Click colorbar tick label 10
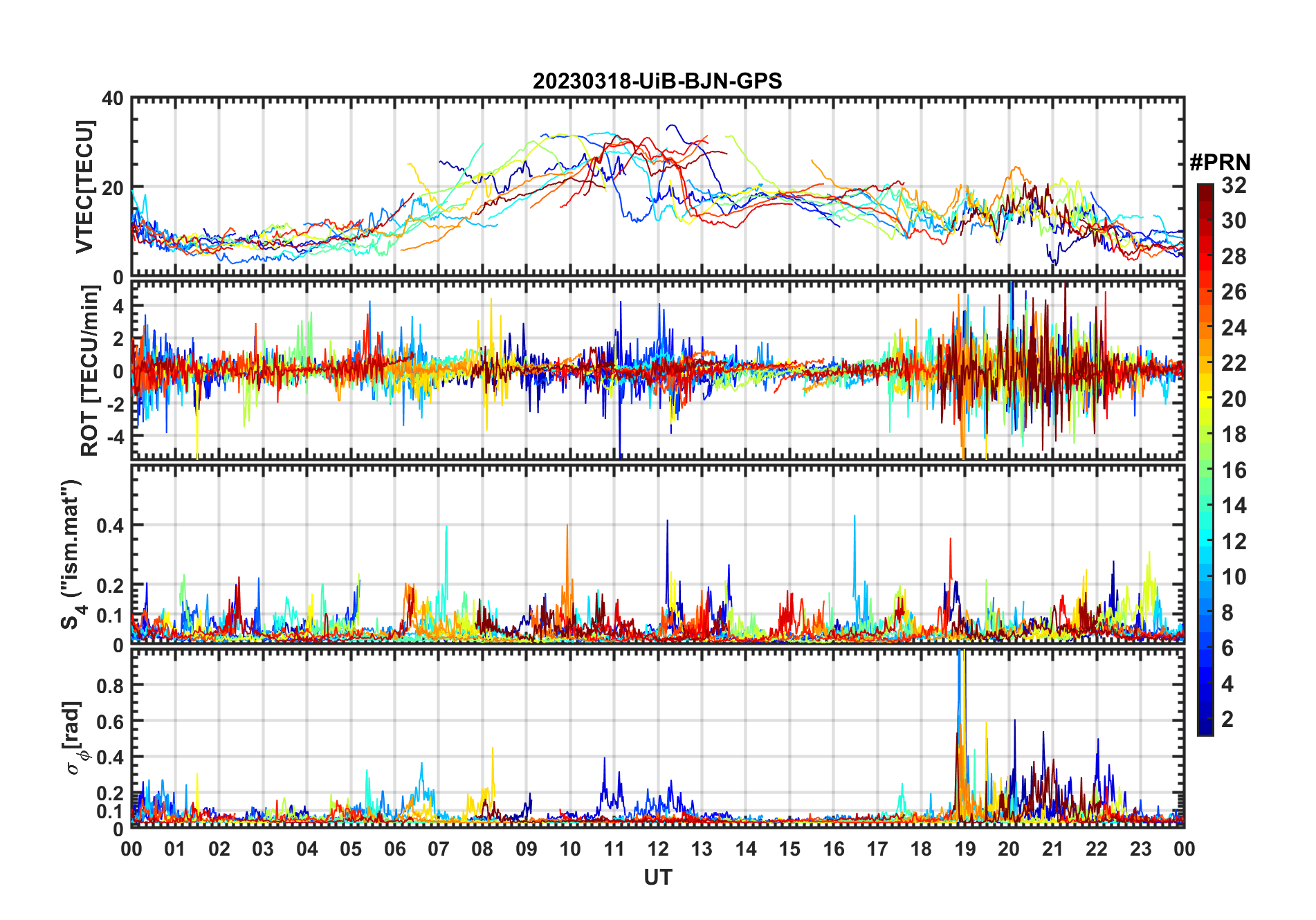Viewport: 1316px width, 920px height. point(1234,577)
